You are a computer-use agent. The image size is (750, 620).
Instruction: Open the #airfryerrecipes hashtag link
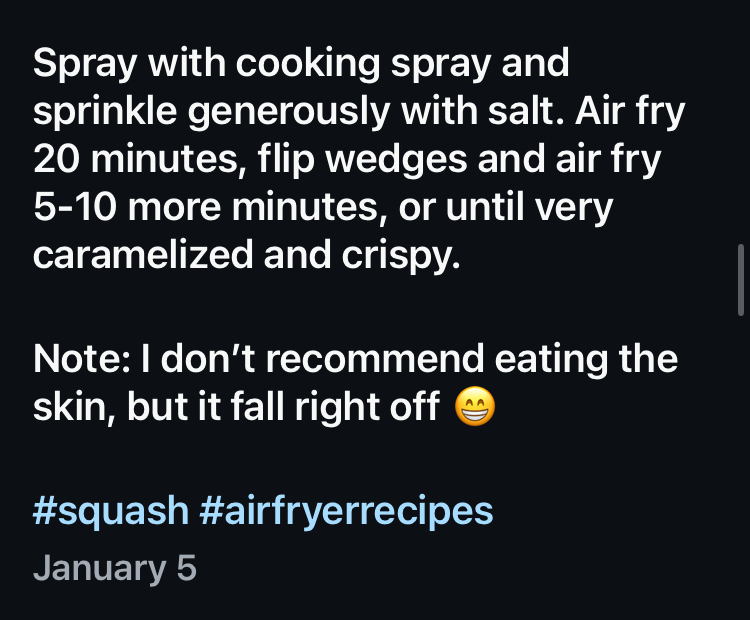coord(346,511)
